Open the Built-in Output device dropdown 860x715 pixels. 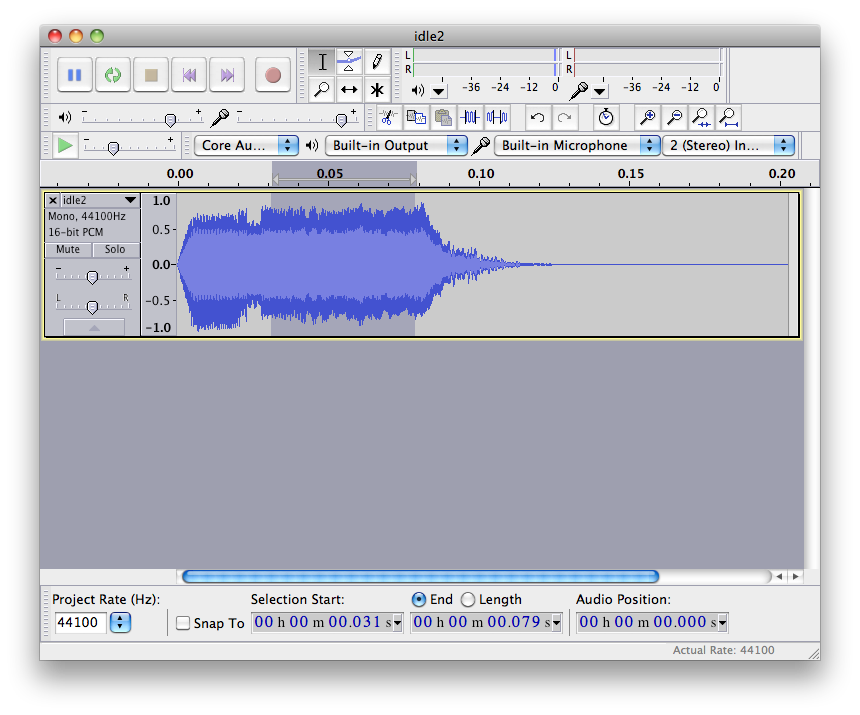[x=397, y=145]
